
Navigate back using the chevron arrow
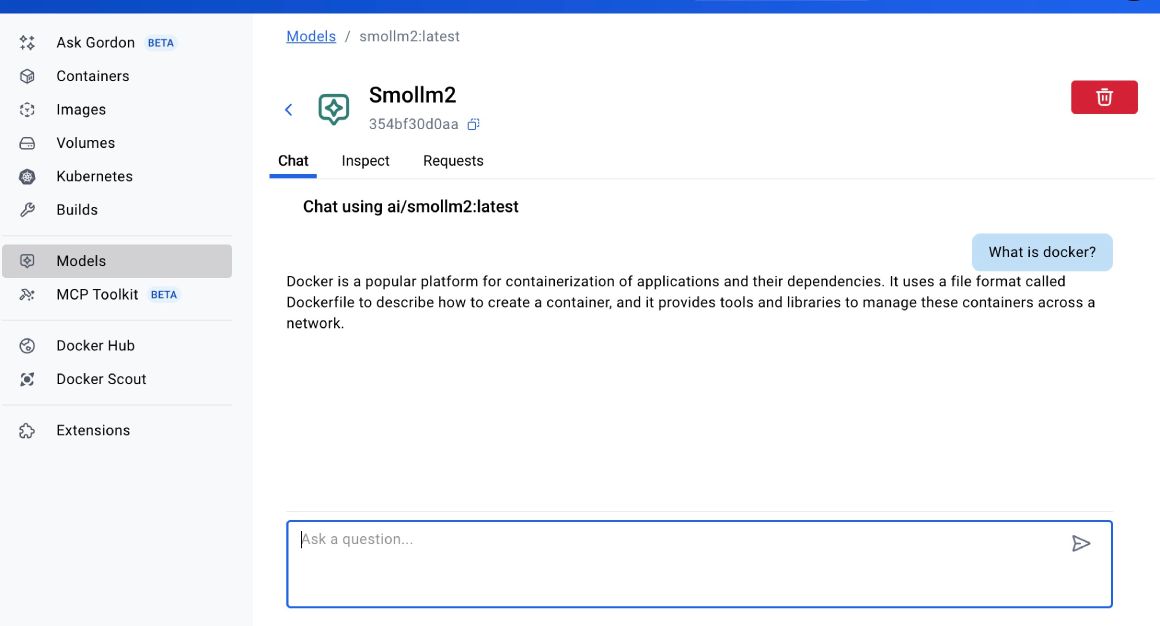point(288,110)
